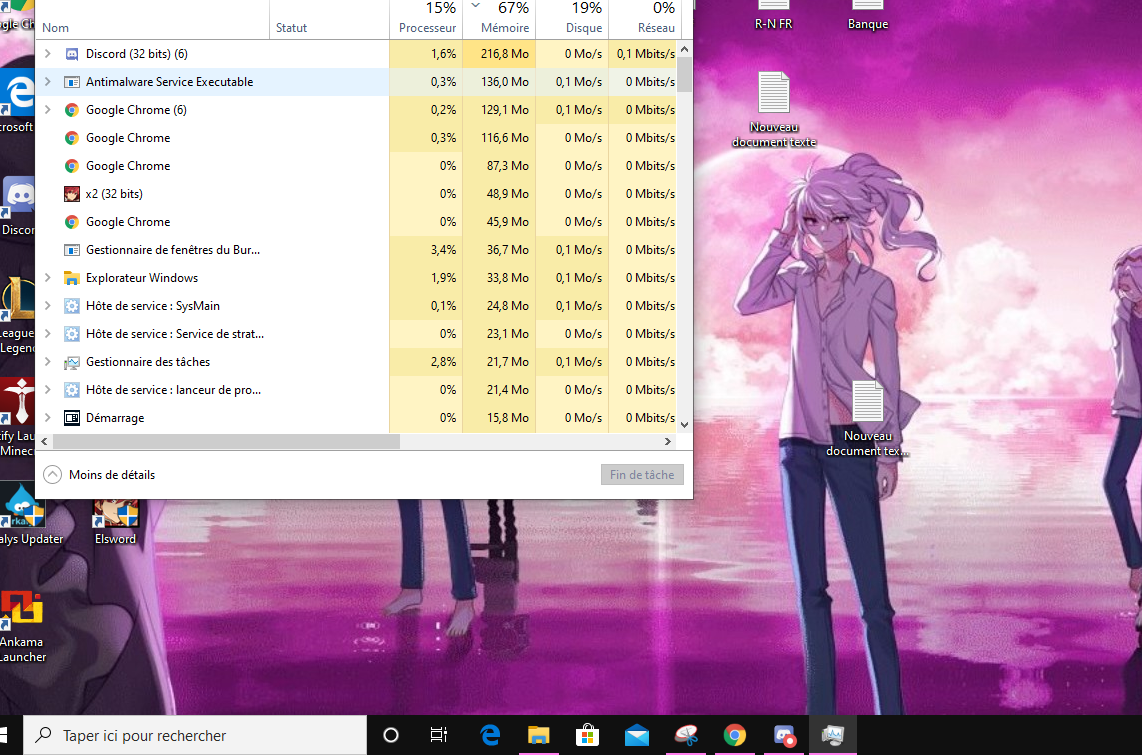Expand the Explorateur Windows process

[48, 278]
